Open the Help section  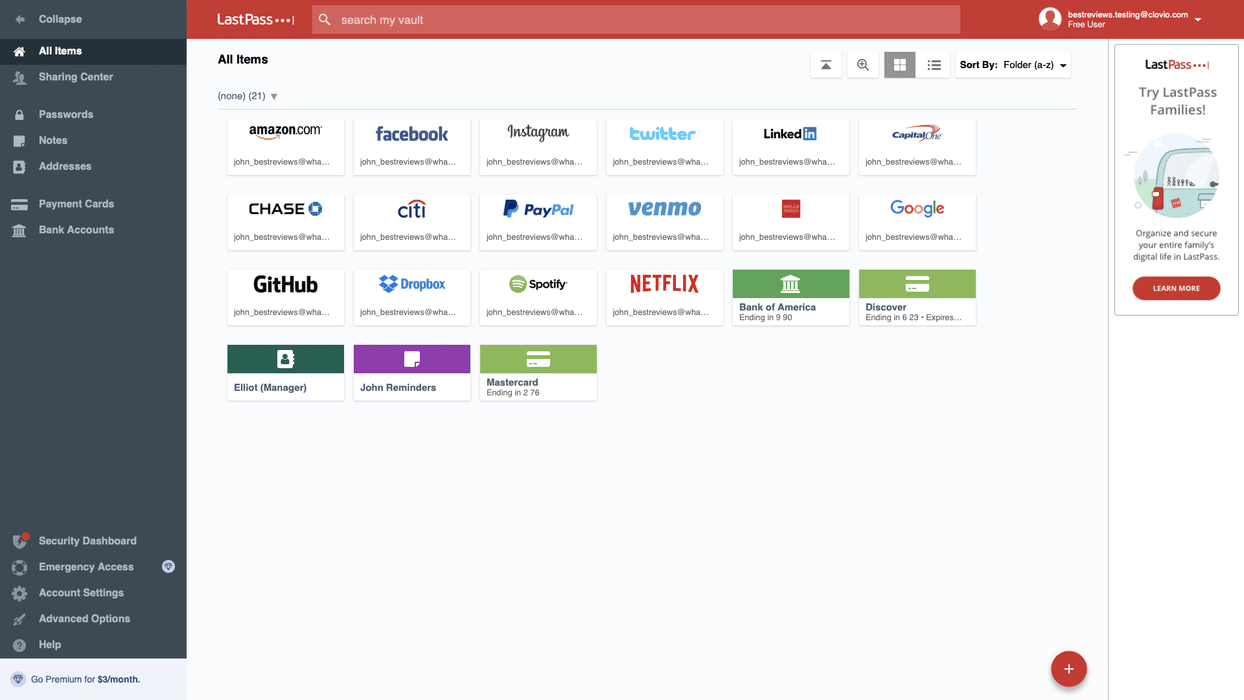click(48, 644)
